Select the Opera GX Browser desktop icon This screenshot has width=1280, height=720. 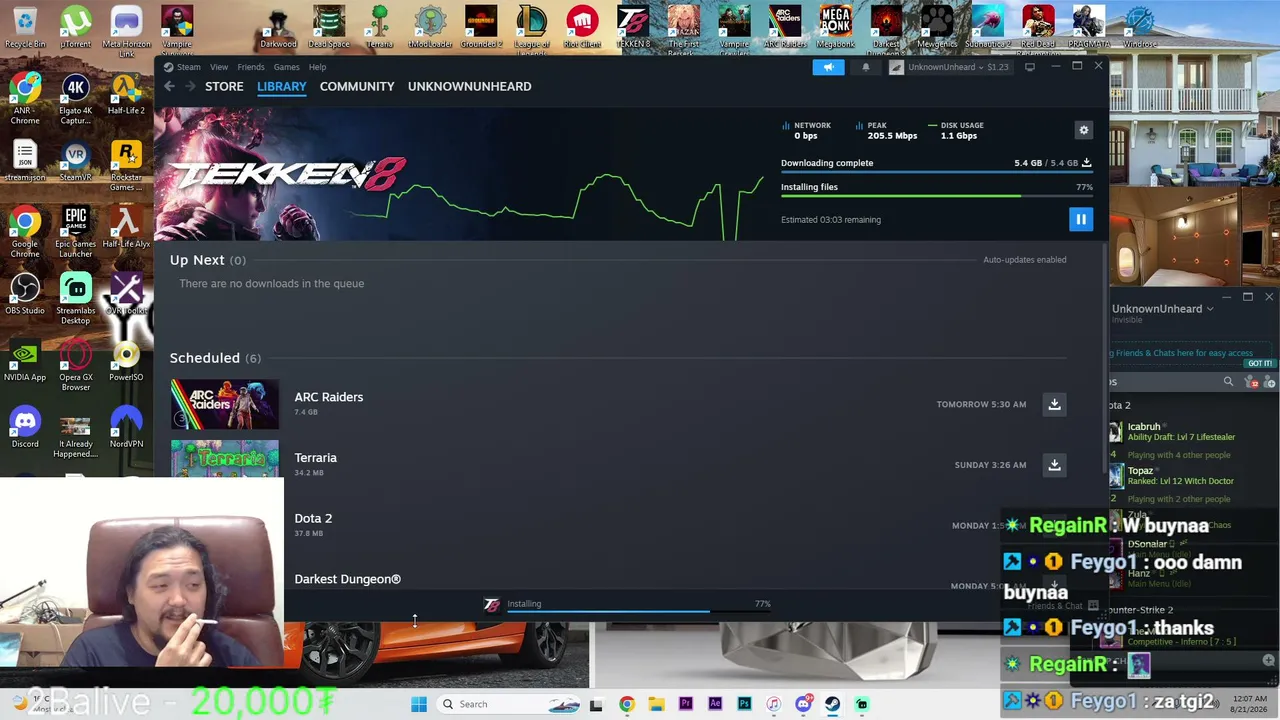pos(76,366)
